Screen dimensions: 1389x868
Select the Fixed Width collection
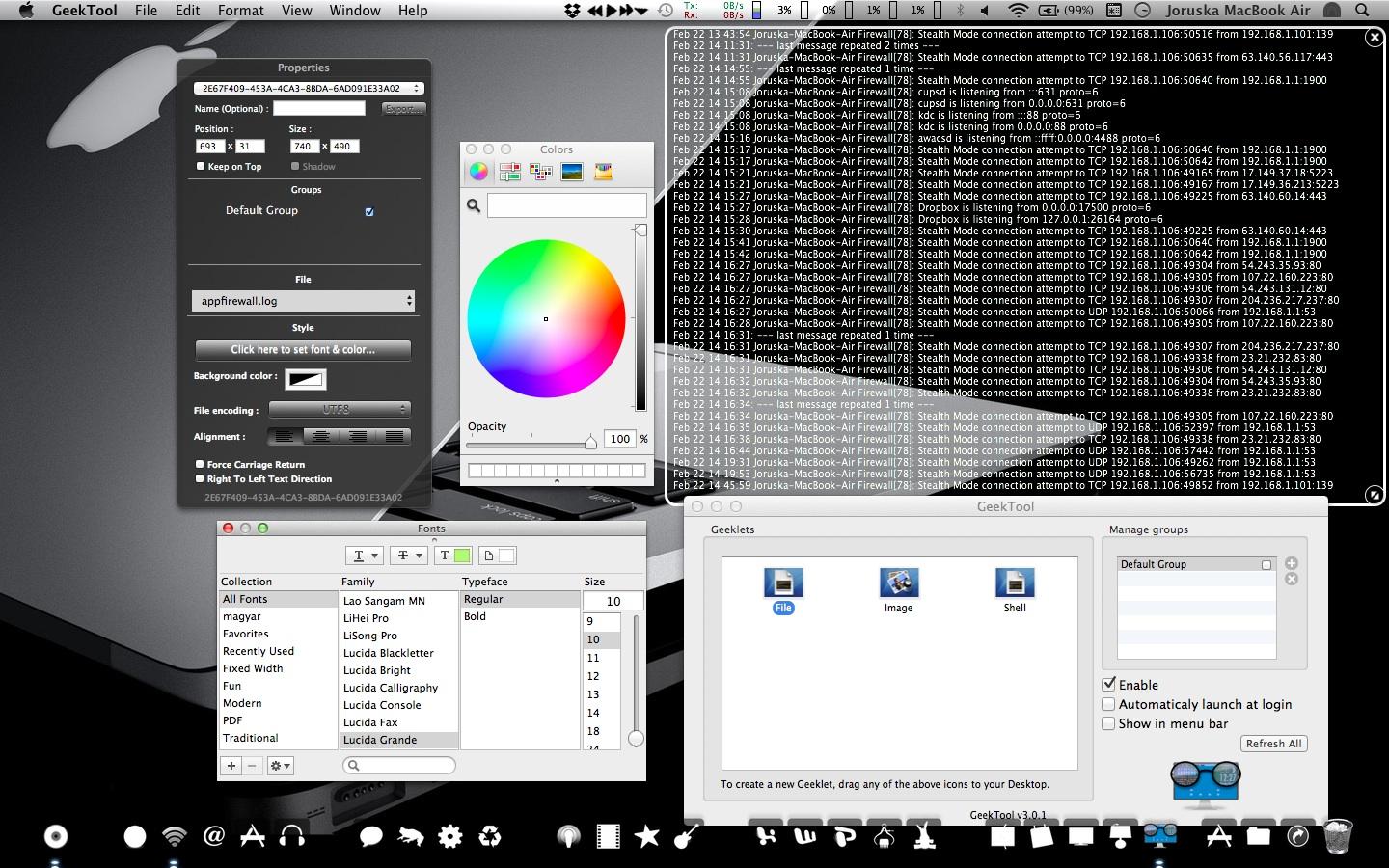[x=253, y=668]
